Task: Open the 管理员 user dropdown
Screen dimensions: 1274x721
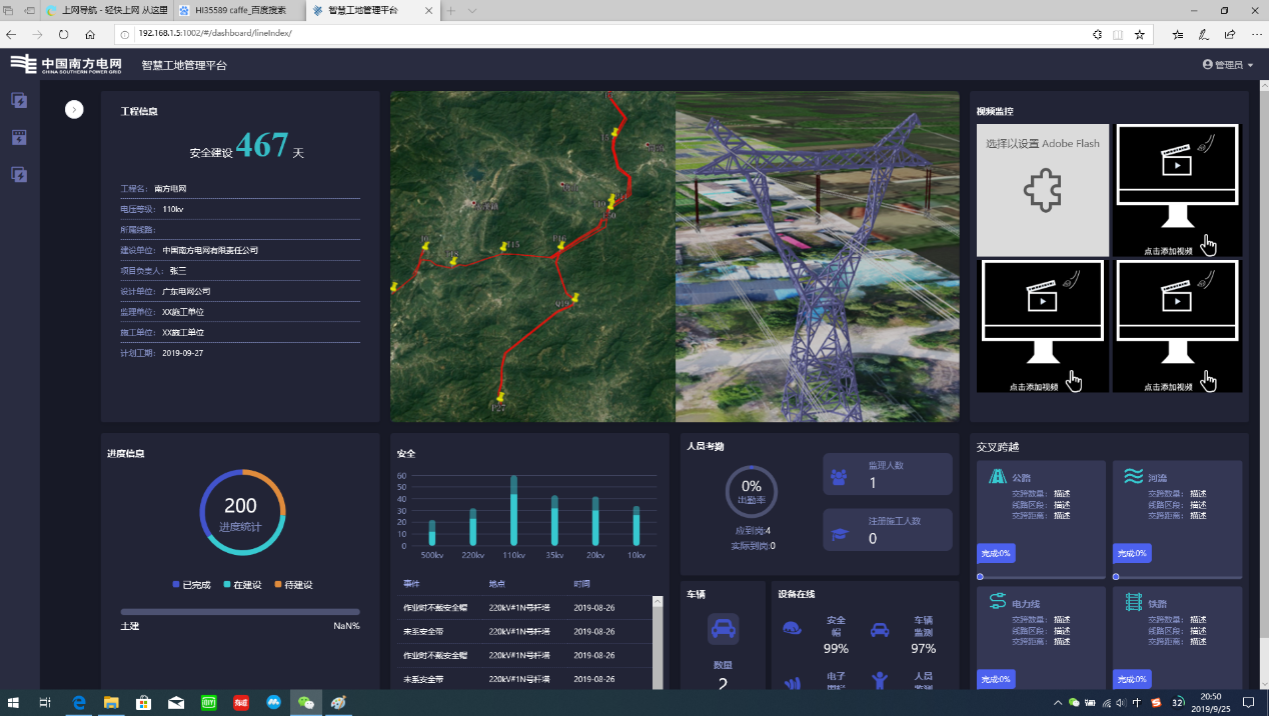Action: pos(1227,65)
